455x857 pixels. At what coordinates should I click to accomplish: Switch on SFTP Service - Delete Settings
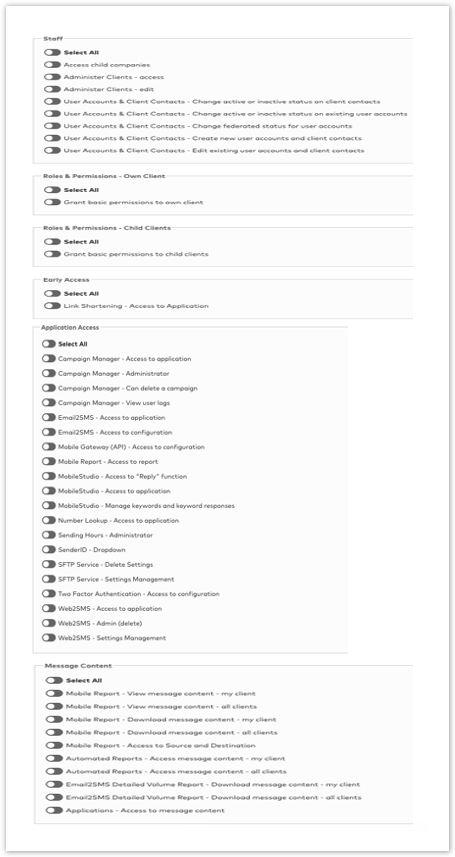click(49, 565)
